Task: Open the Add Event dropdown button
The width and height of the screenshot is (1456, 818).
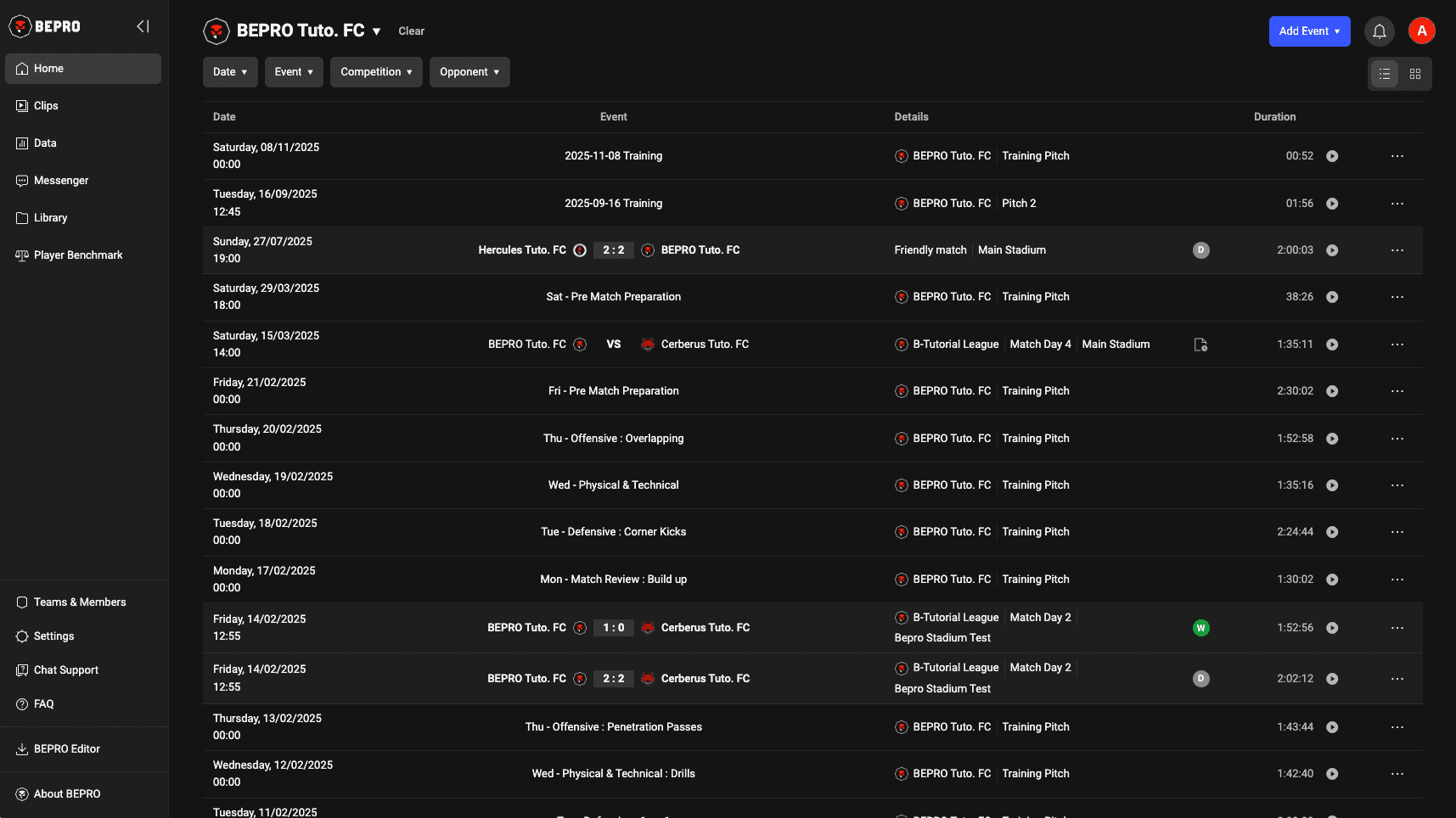Action: tap(1309, 31)
